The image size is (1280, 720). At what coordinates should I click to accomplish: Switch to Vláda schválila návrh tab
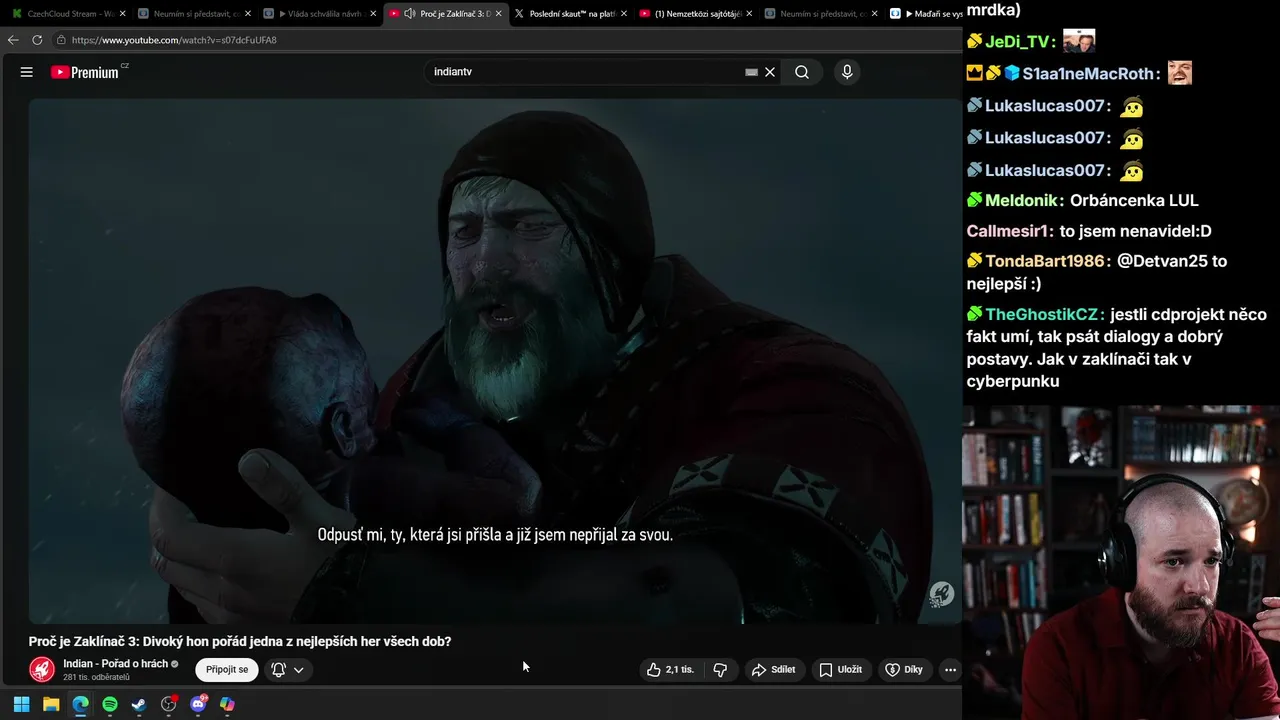point(318,14)
